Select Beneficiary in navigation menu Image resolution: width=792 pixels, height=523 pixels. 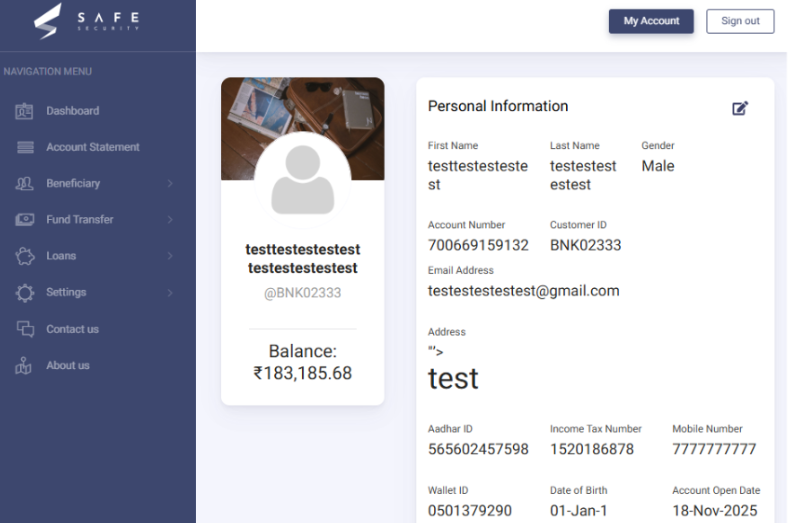pyautogui.click(x=73, y=183)
